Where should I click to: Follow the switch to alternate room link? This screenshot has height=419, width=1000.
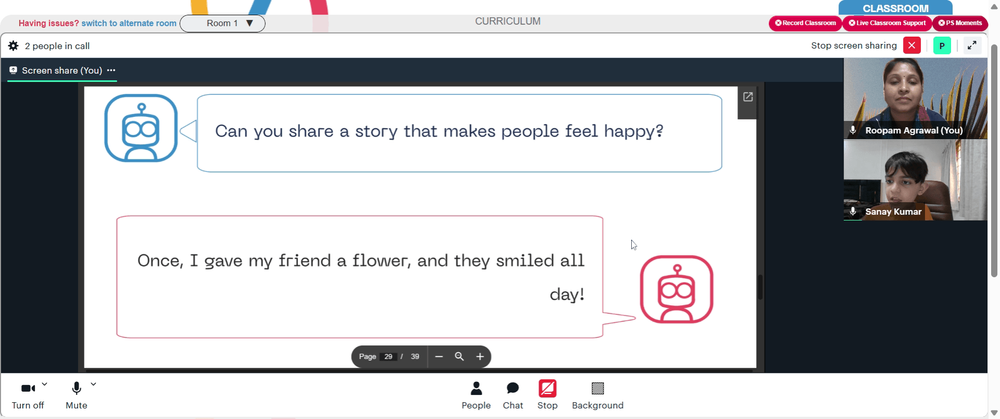129,23
